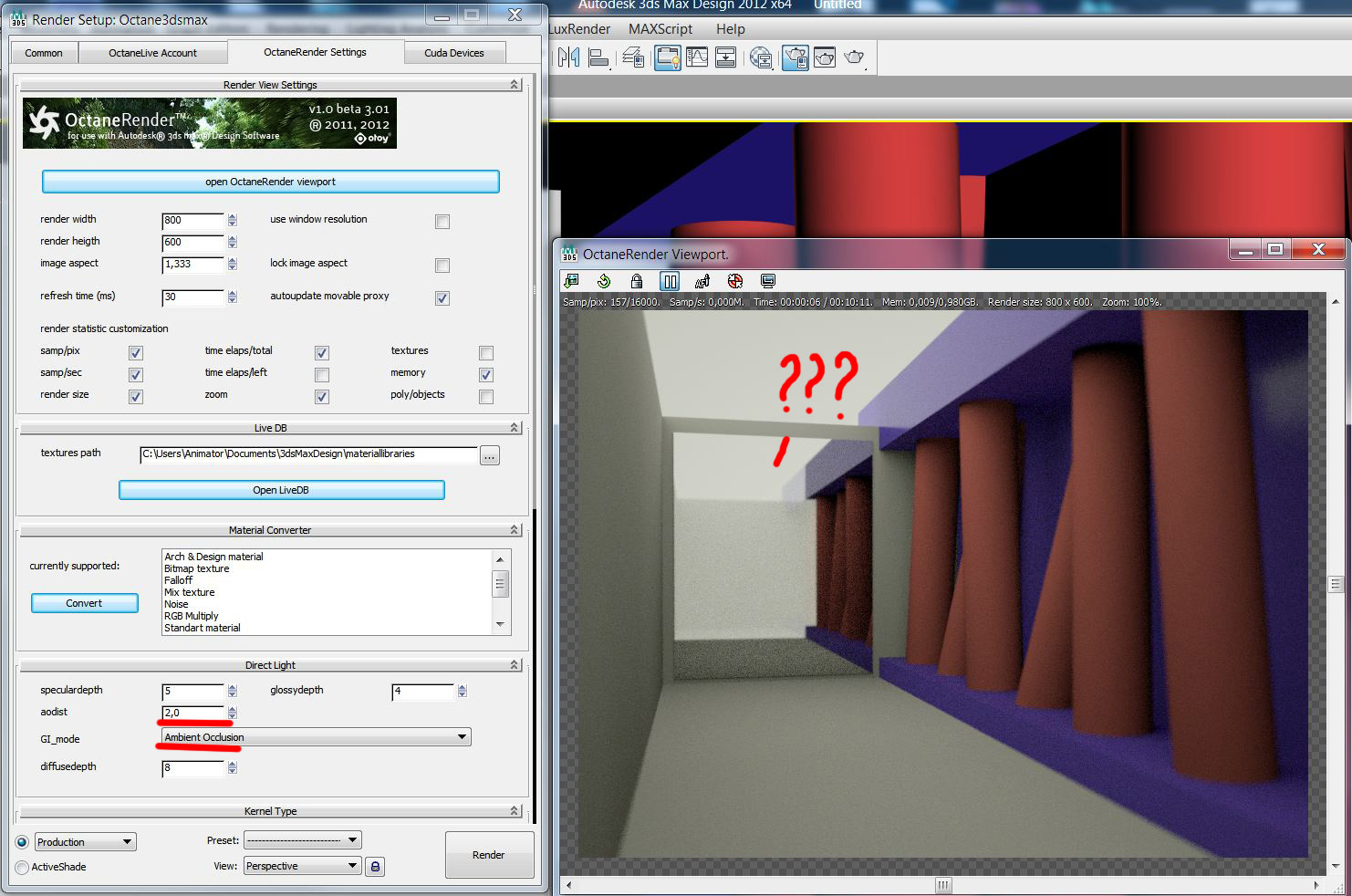
Task: Click the textures path input field
Action: click(308, 454)
